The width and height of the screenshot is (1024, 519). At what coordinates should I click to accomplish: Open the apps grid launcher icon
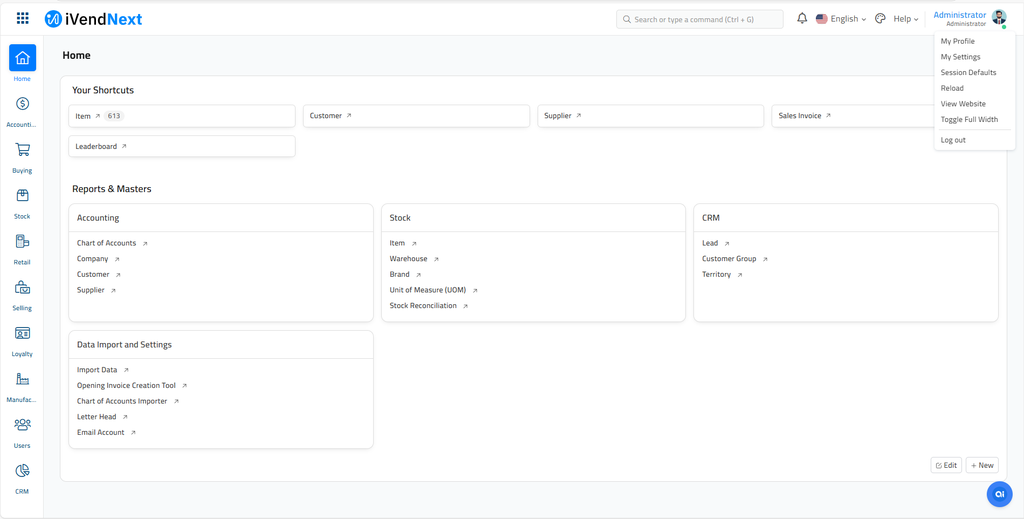coord(23,19)
